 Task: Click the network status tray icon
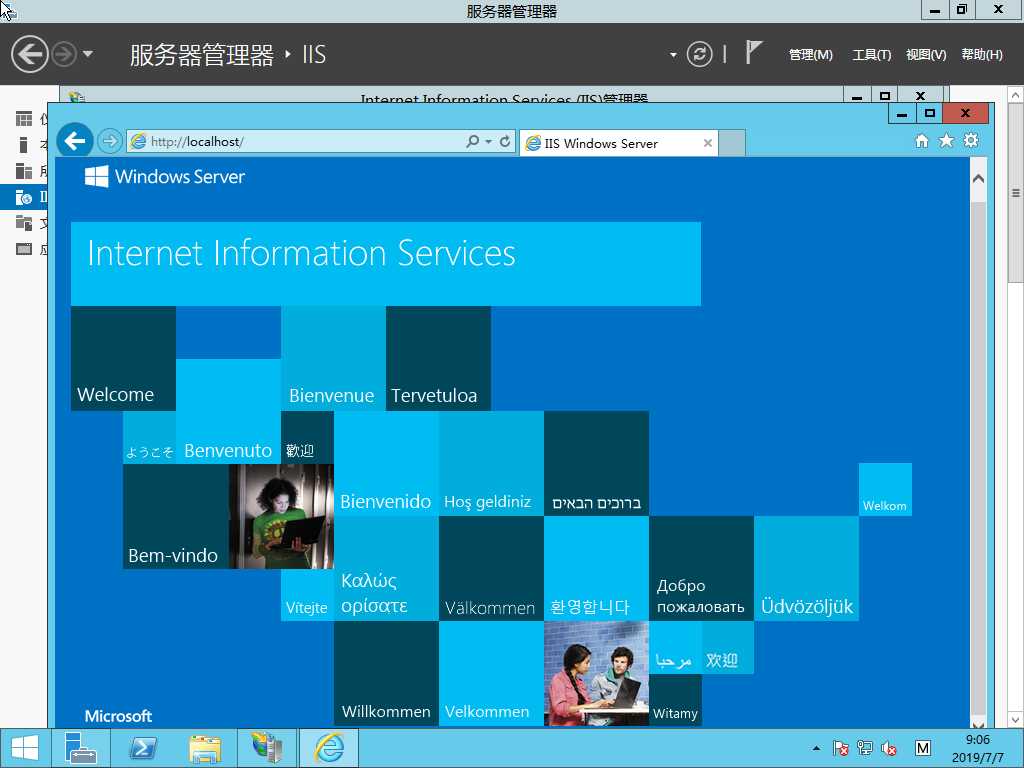[865, 748]
